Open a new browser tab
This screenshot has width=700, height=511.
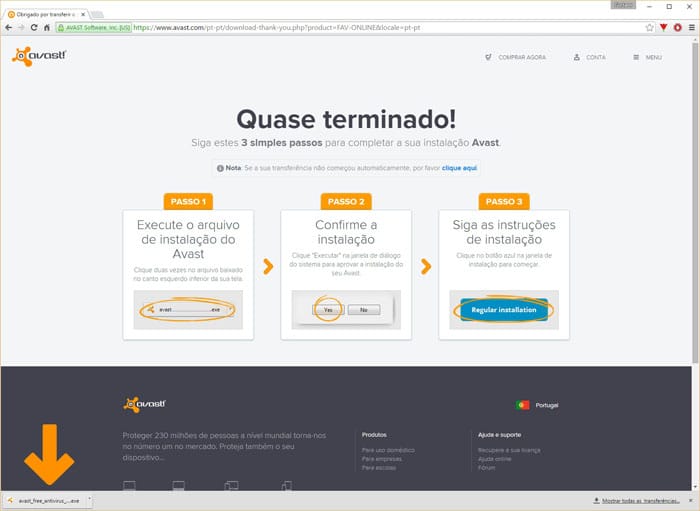[97, 15]
